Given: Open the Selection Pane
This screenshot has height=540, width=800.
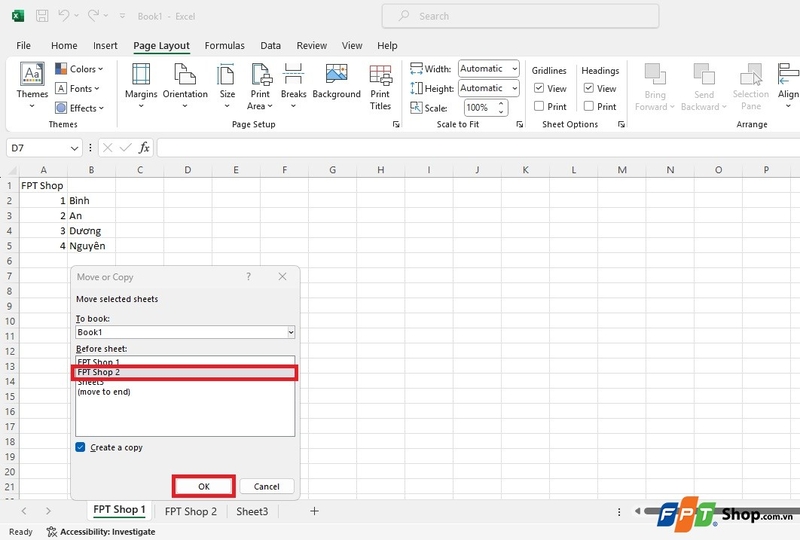Looking at the screenshot, I should click(x=751, y=87).
